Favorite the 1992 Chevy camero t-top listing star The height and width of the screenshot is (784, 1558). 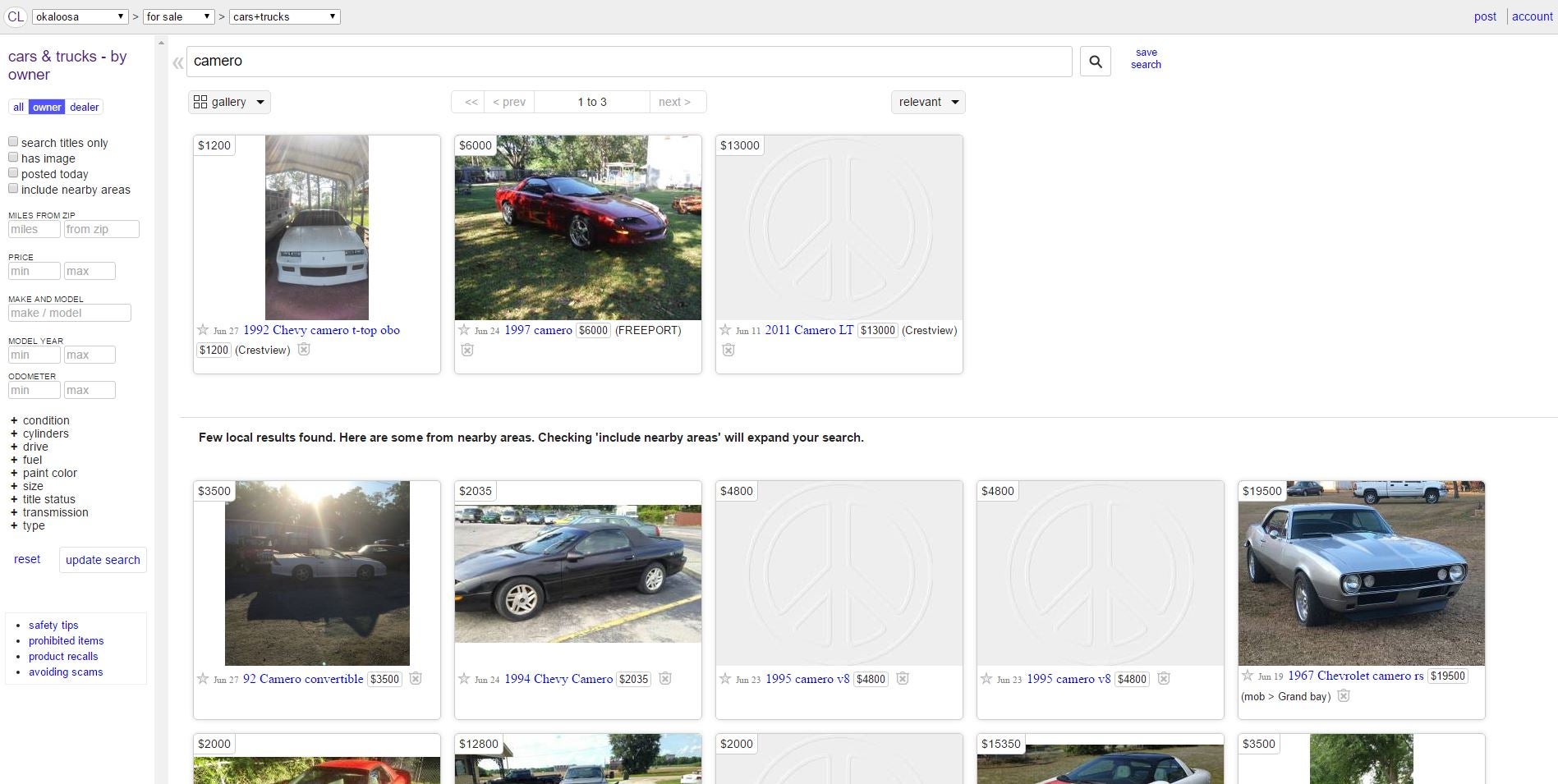click(x=203, y=330)
